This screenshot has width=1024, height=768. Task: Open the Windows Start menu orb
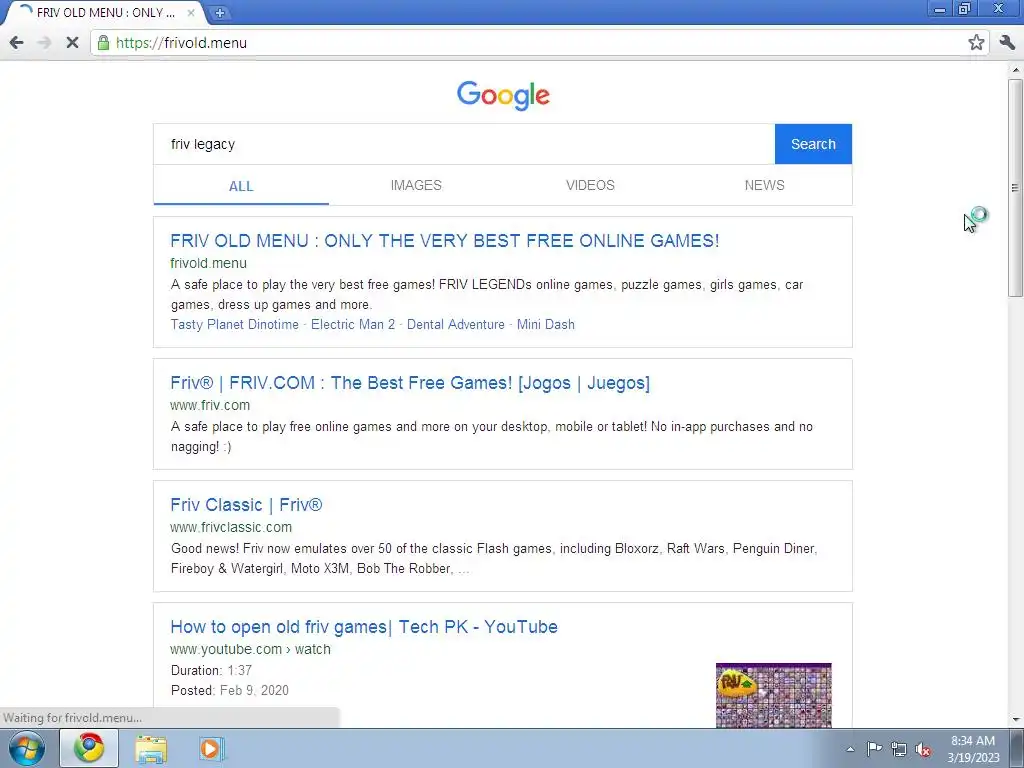[27, 749]
